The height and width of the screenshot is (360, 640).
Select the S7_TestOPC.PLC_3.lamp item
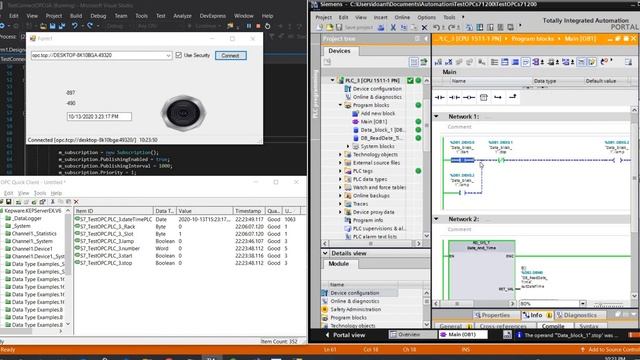(x=107, y=241)
